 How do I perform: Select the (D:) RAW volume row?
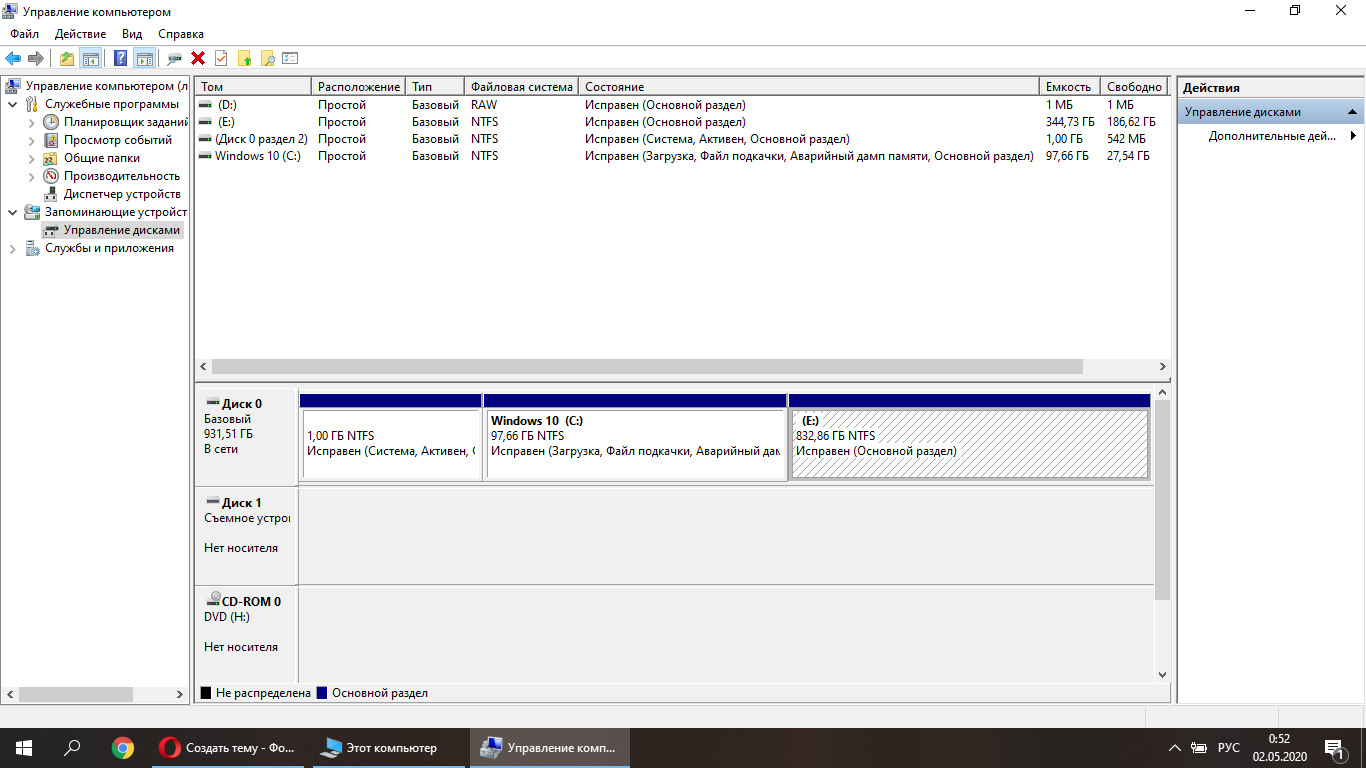point(682,105)
